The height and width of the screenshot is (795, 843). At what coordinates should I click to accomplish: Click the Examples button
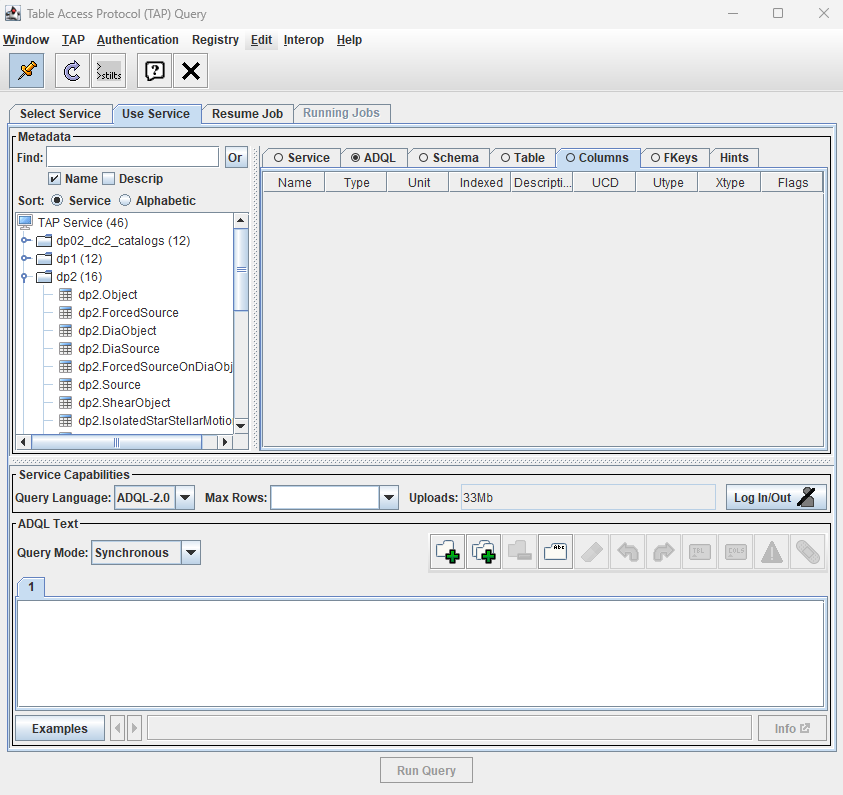pyautogui.click(x=60, y=728)
